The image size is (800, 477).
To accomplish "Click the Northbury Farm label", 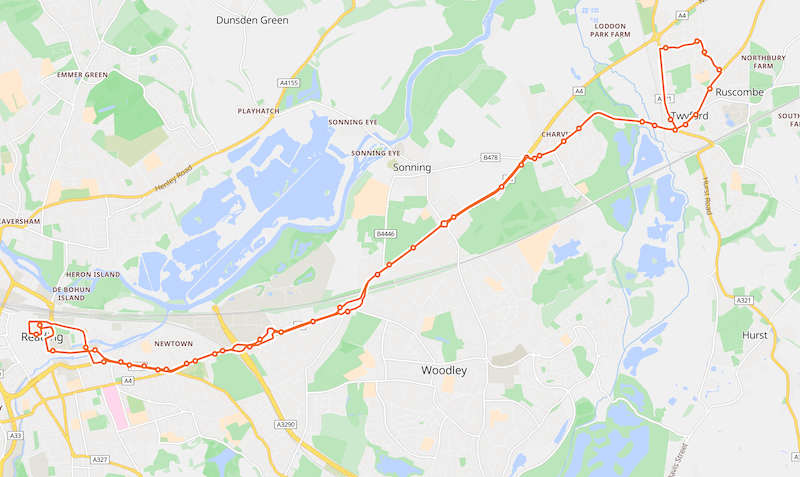I will pos(763,62).
